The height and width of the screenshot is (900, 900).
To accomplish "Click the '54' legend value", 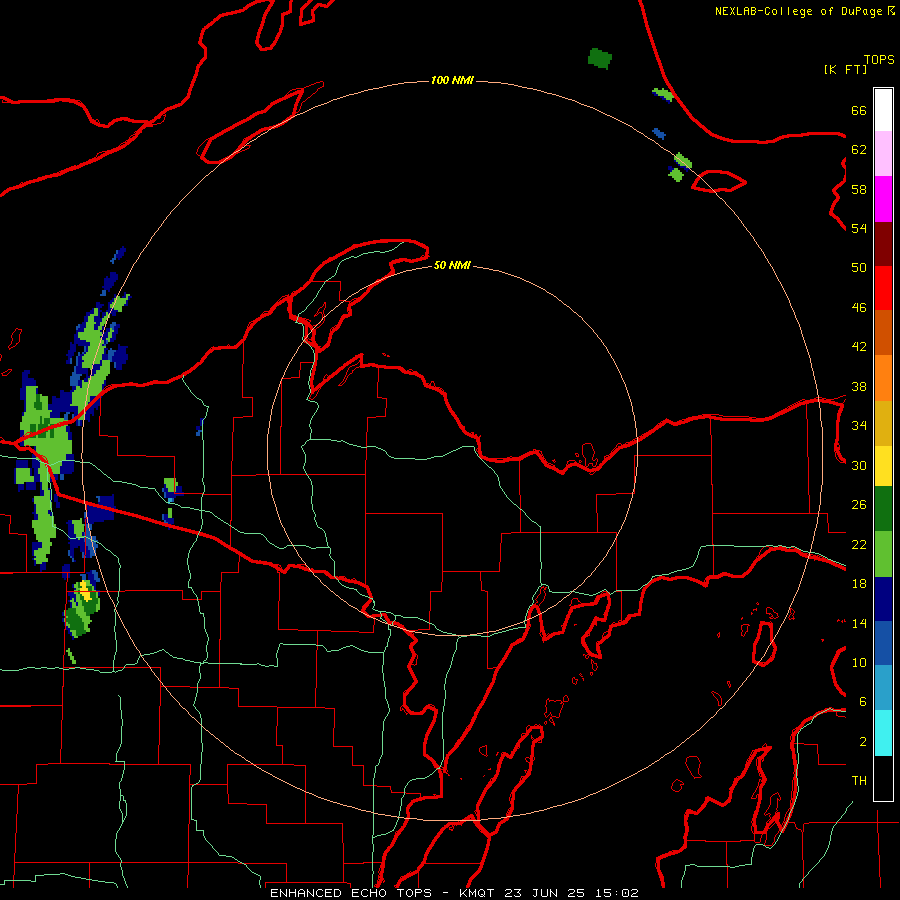I will (x=859, y=228).
